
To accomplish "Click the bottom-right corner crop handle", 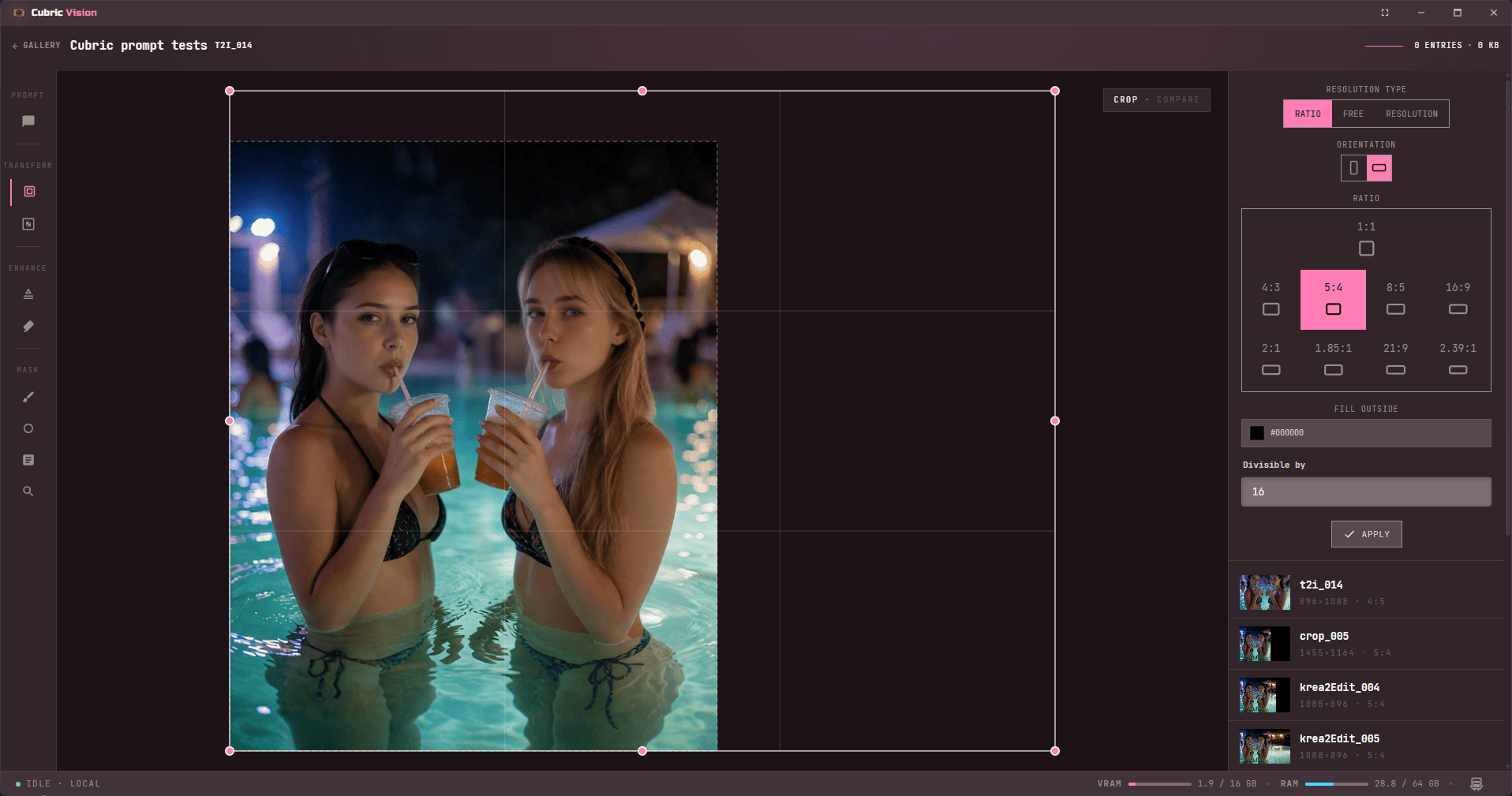I will click(1055, 751).
